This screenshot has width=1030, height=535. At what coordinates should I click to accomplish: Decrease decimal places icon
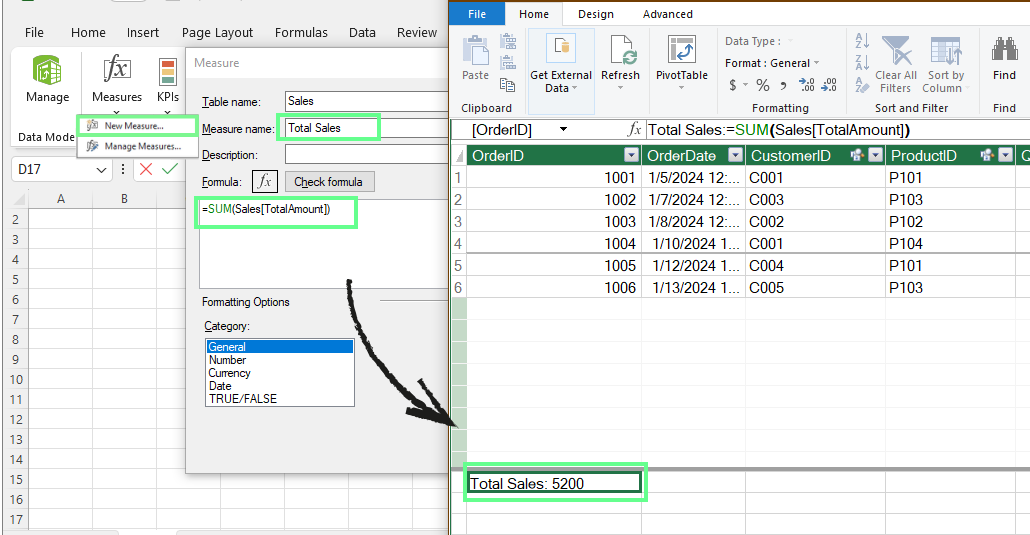(x=829, y=85)
